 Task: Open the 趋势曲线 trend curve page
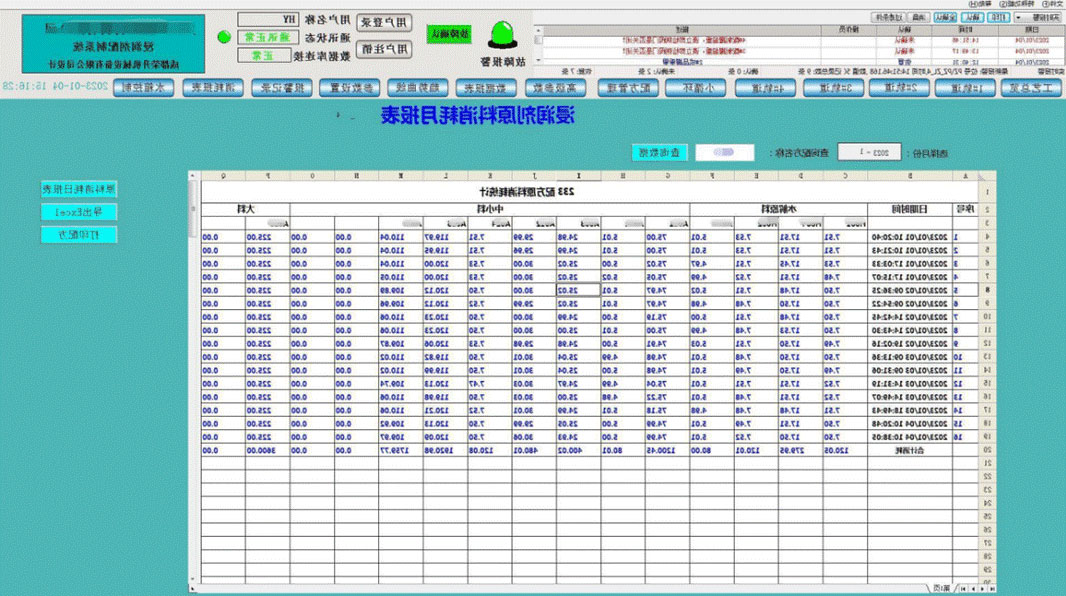click(418, 88)
